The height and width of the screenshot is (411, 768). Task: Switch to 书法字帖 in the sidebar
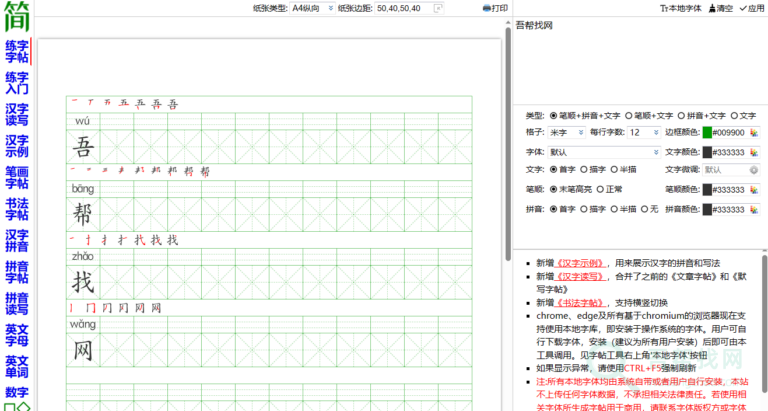[x=16, y=208]
